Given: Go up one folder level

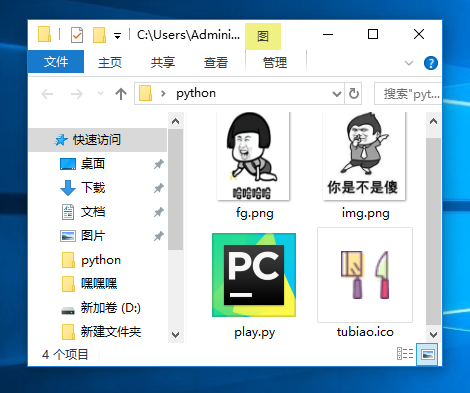Looking at the screenshot, I should pyautogui.click(x=121, y=94).
